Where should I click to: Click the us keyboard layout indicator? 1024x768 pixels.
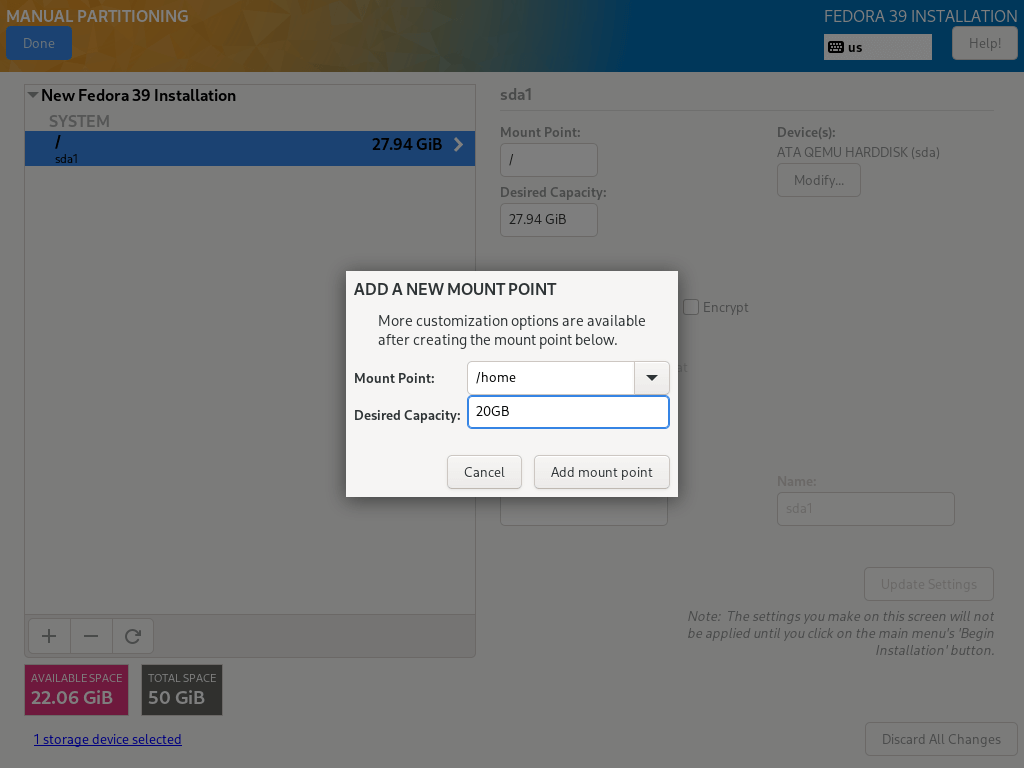878,47
